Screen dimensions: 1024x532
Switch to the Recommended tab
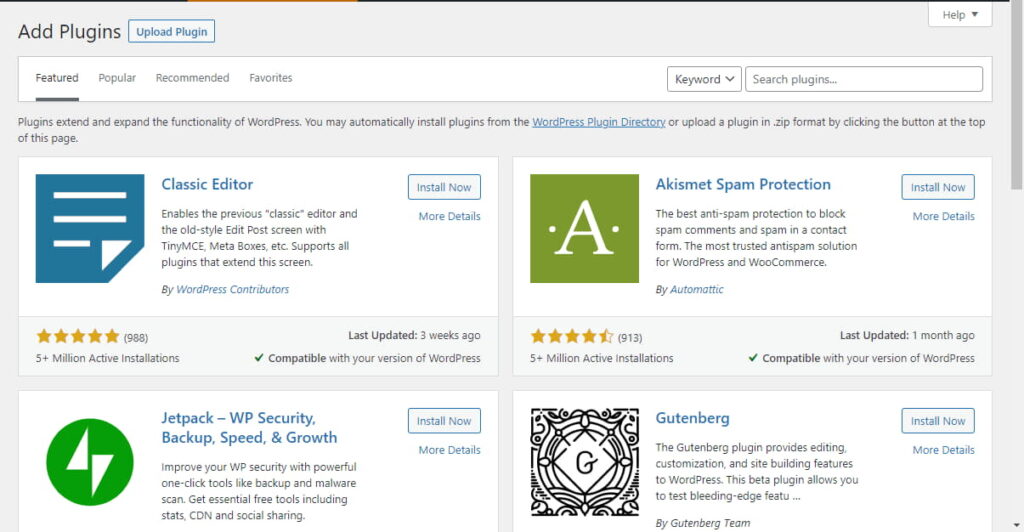[x=192, y=78]
